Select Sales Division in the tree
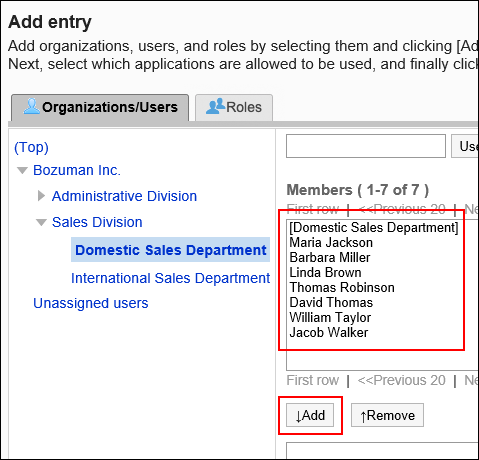479x460 pixels. pos(97,222)
